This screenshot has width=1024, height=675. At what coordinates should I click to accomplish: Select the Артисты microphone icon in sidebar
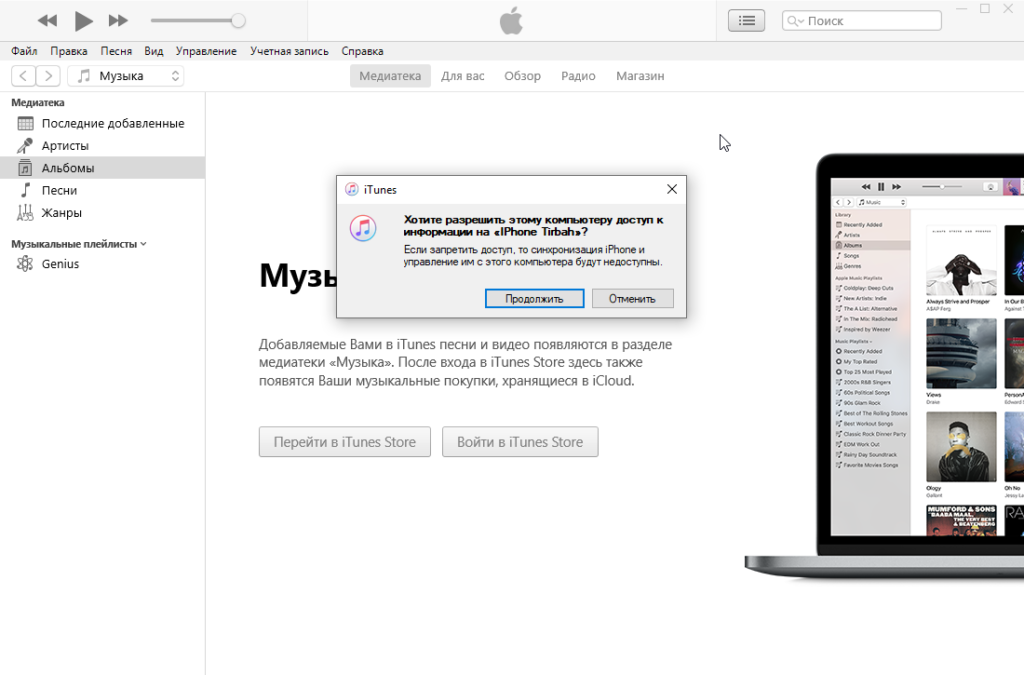click(25, 146)
